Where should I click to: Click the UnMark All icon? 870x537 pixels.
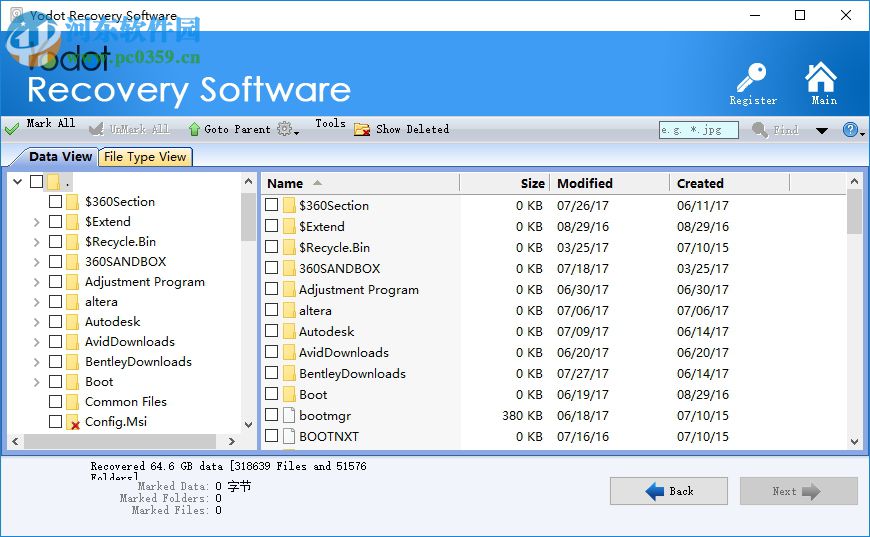(x=96, y=129)
